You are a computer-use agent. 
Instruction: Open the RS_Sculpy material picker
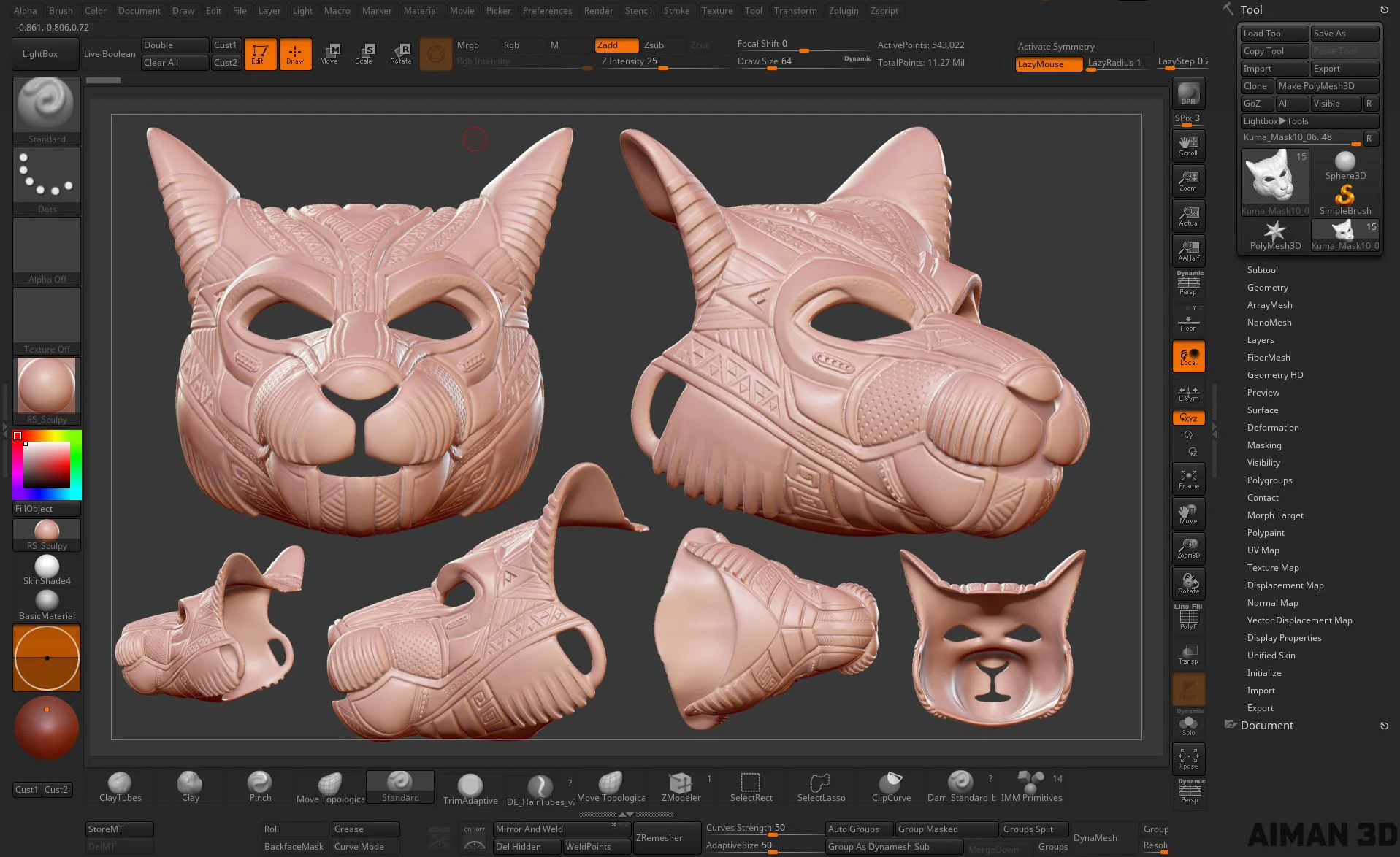click(x=47, y=391)
